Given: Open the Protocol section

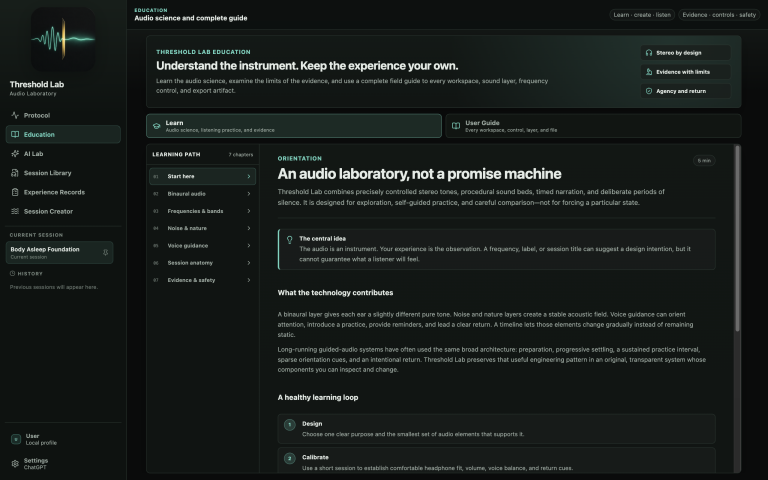Looking at the screenshot, I should point(63,116).
